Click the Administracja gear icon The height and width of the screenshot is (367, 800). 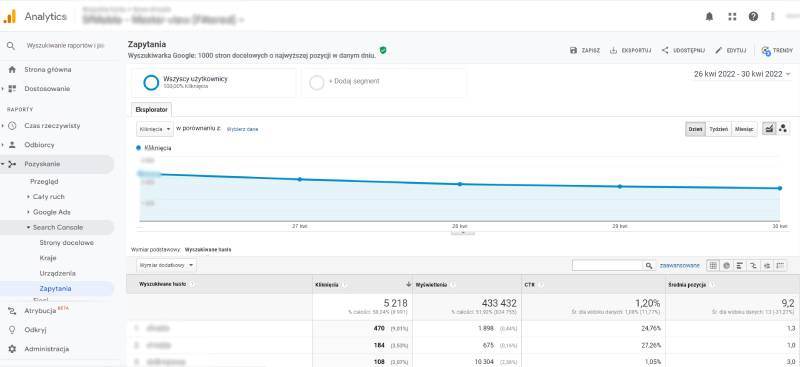(x=12, y=349)
